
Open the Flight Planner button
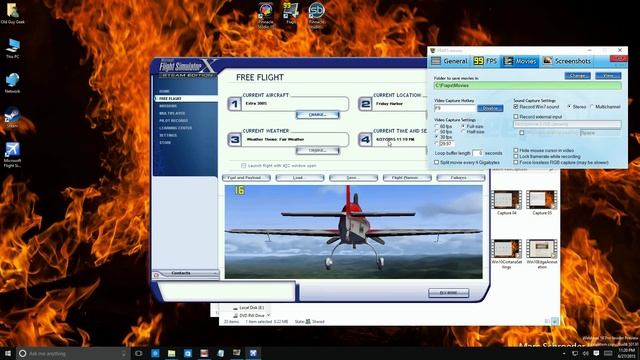click(407, 178)
